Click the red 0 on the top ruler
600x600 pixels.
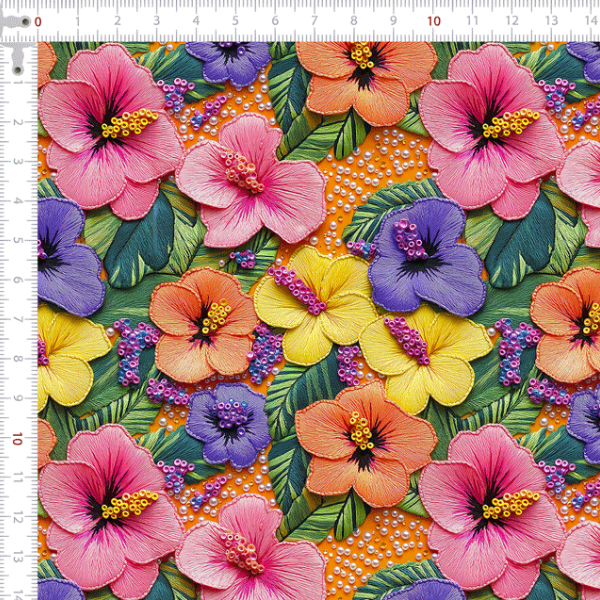coord(38,21)
